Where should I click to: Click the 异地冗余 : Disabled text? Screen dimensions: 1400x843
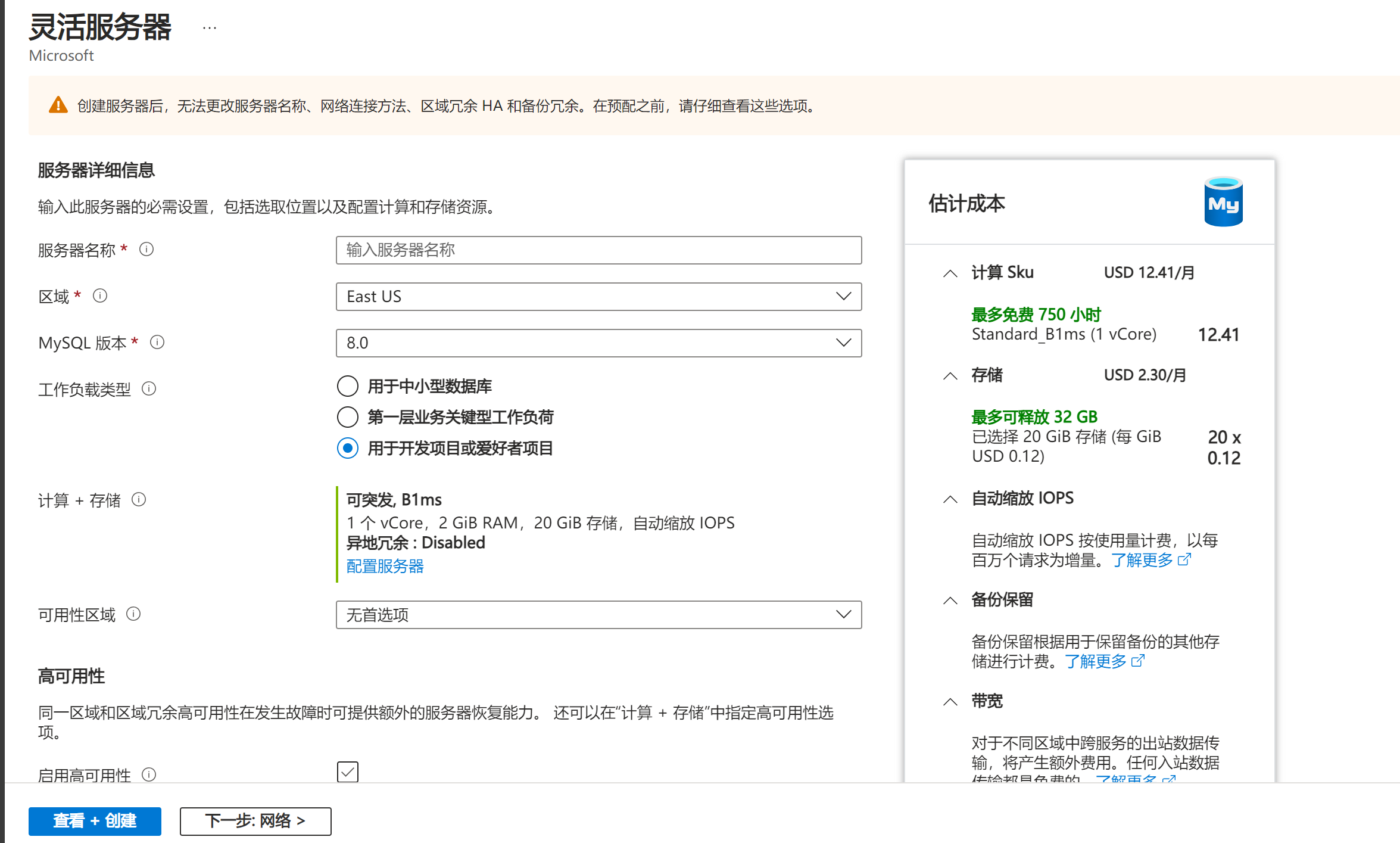pos(416,543)
